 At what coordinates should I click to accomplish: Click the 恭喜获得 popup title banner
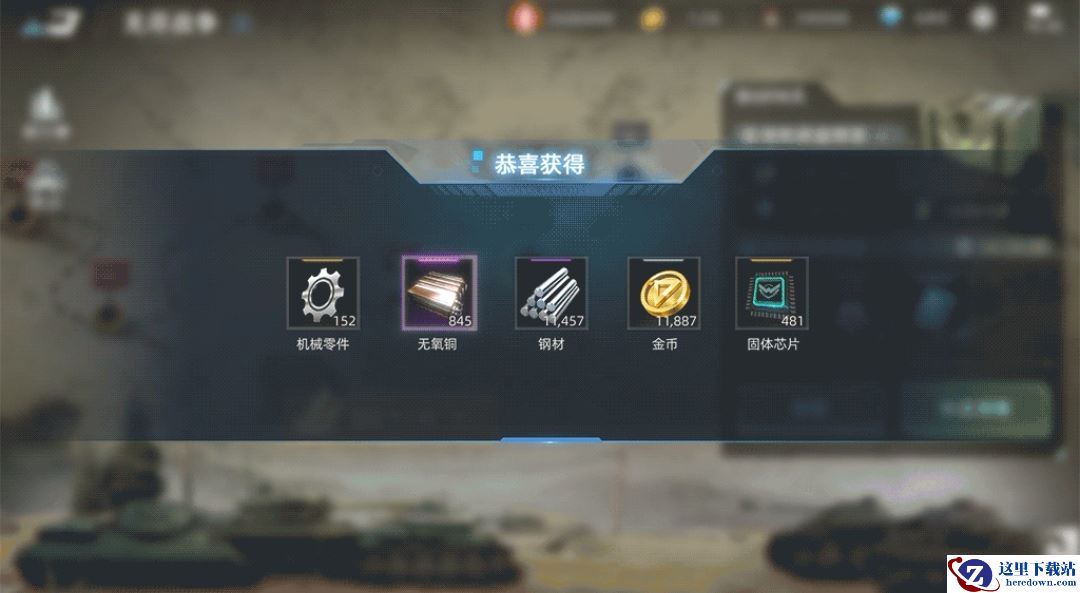pos(540,164)
